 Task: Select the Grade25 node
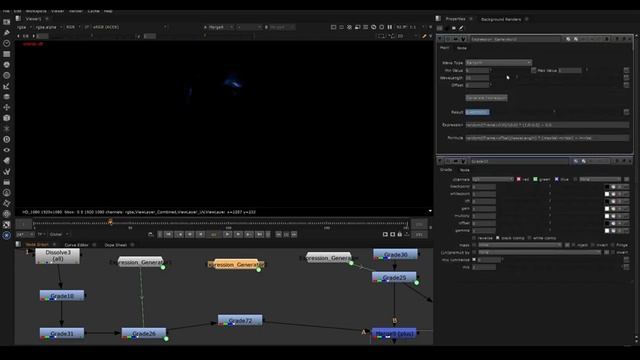point(394,278)
